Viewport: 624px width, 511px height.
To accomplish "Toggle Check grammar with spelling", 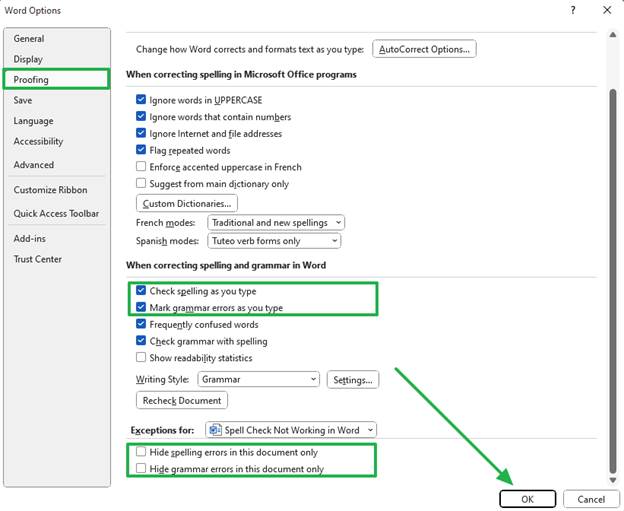I will pyautogui.click(x=141, y=341).
